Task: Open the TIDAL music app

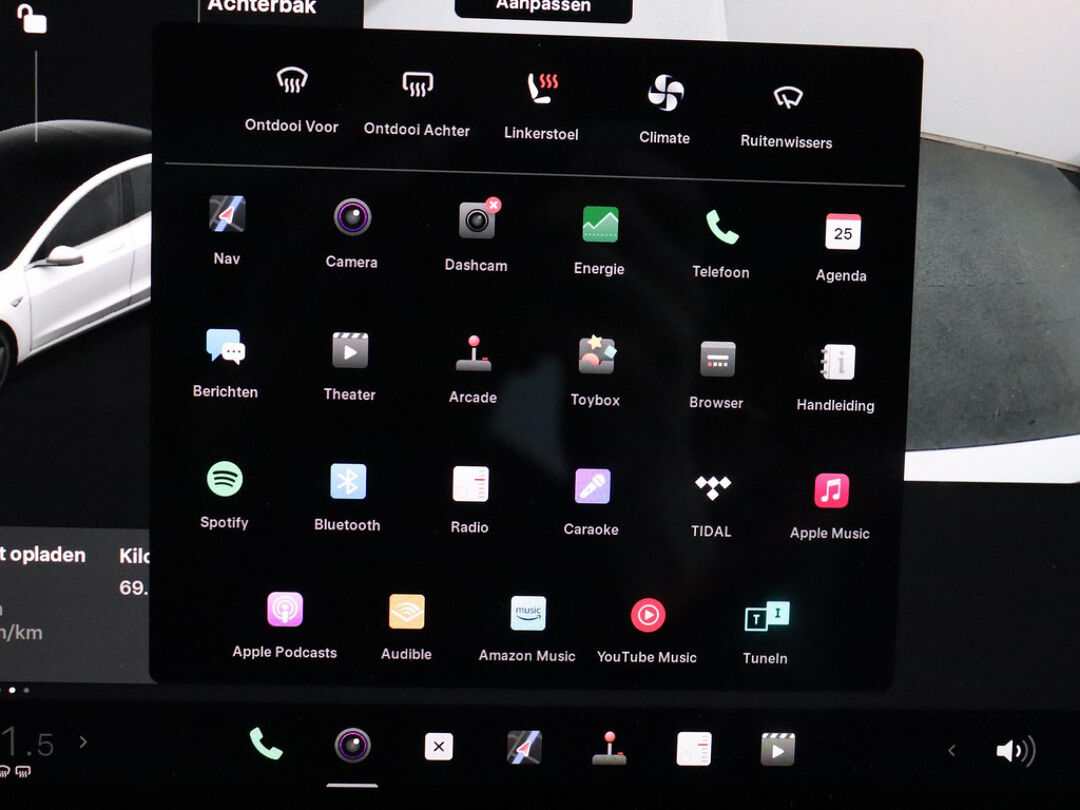Action: pyautogui.click(x=712, y=487)
